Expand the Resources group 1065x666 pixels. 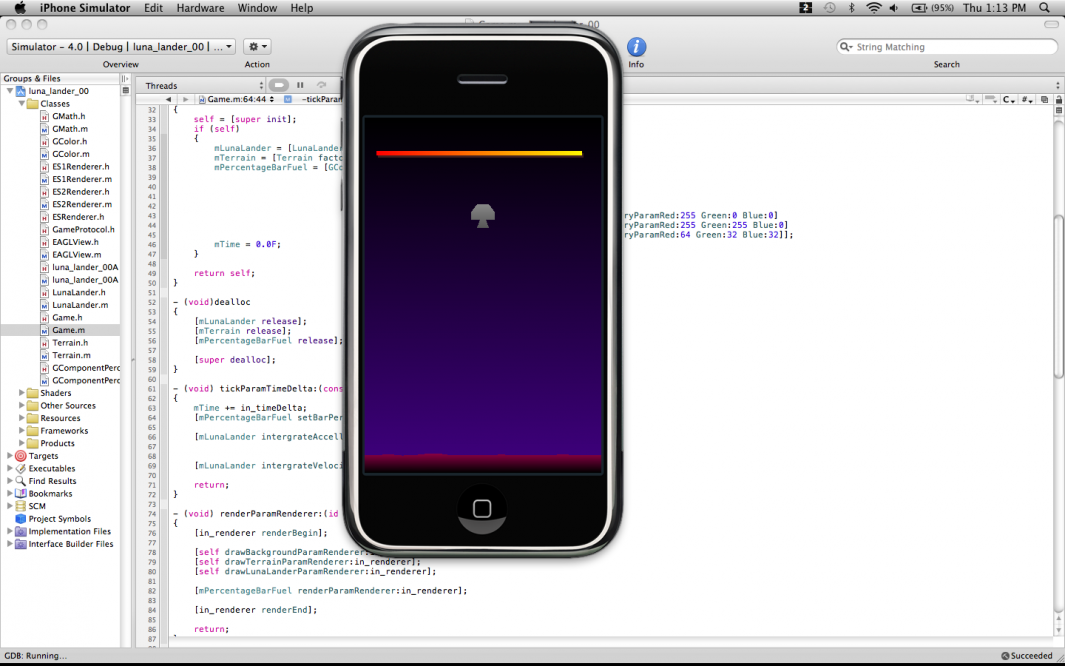click(22, 418)
